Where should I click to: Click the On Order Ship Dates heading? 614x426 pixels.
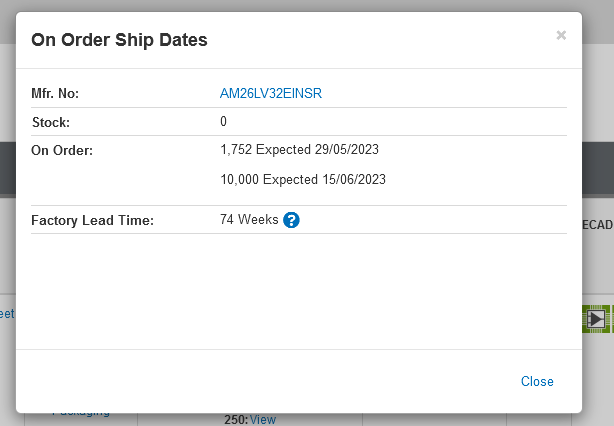119,40
